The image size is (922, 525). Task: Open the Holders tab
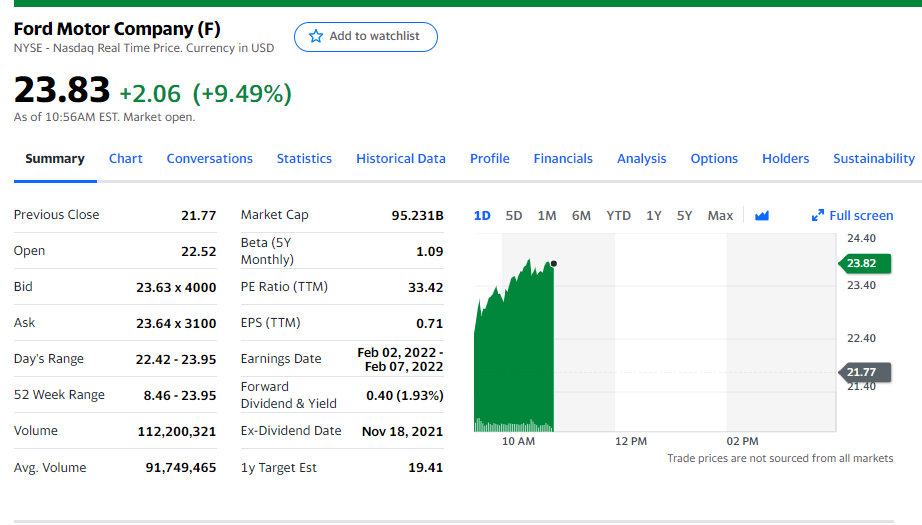786,159
